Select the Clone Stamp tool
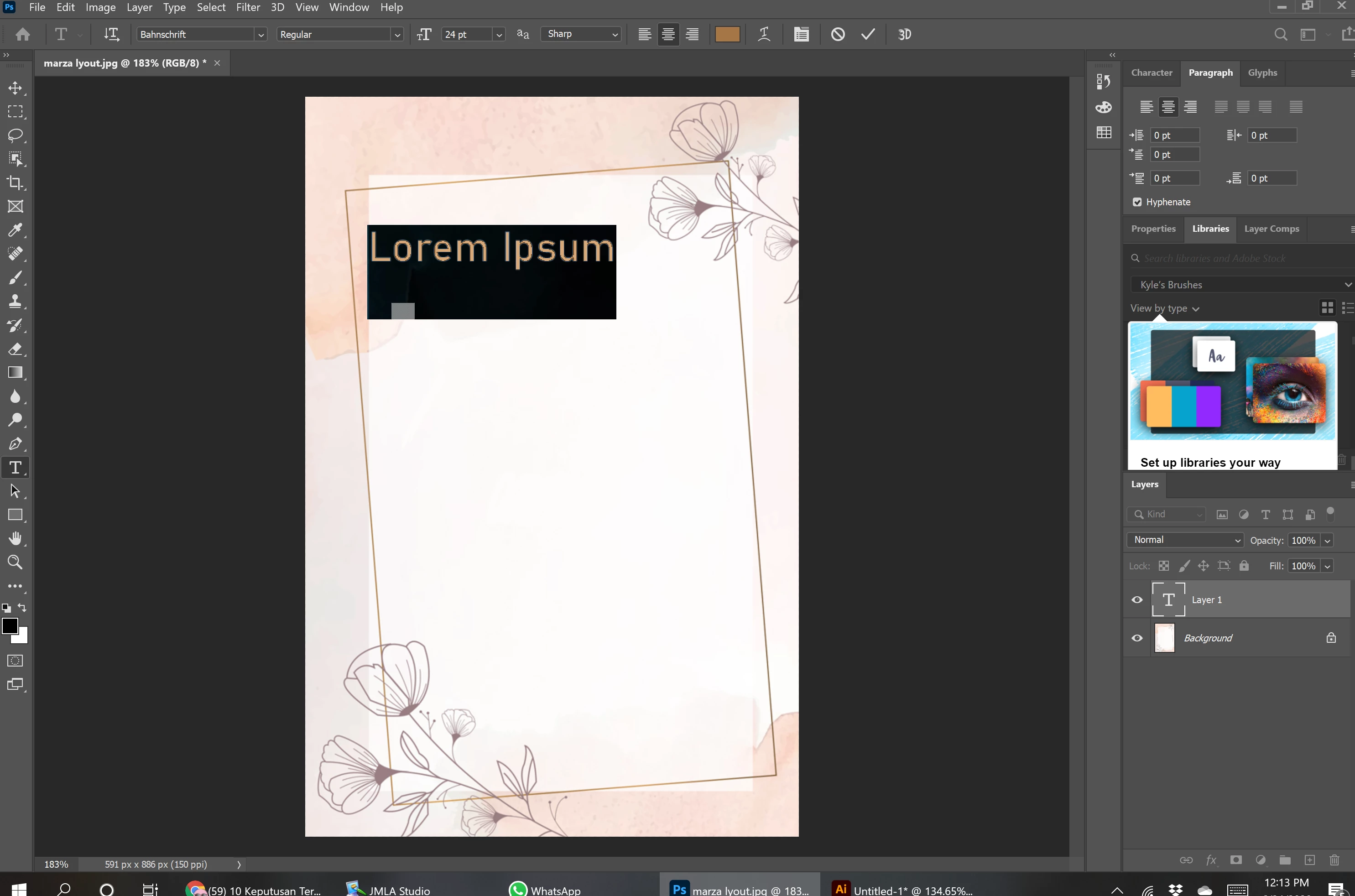The height and width of the screenshot is (896, 1355). [16, 301]
